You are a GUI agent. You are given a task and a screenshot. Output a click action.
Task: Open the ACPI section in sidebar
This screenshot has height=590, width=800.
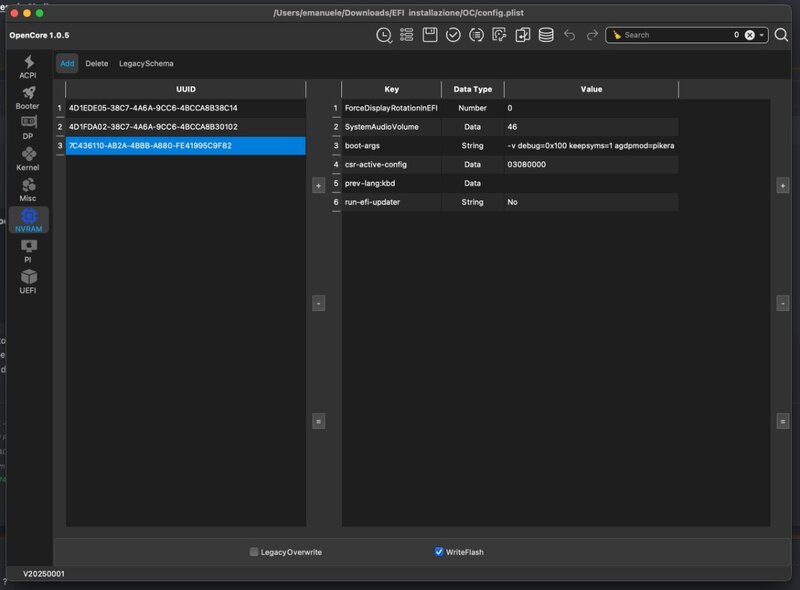[28, 66]
